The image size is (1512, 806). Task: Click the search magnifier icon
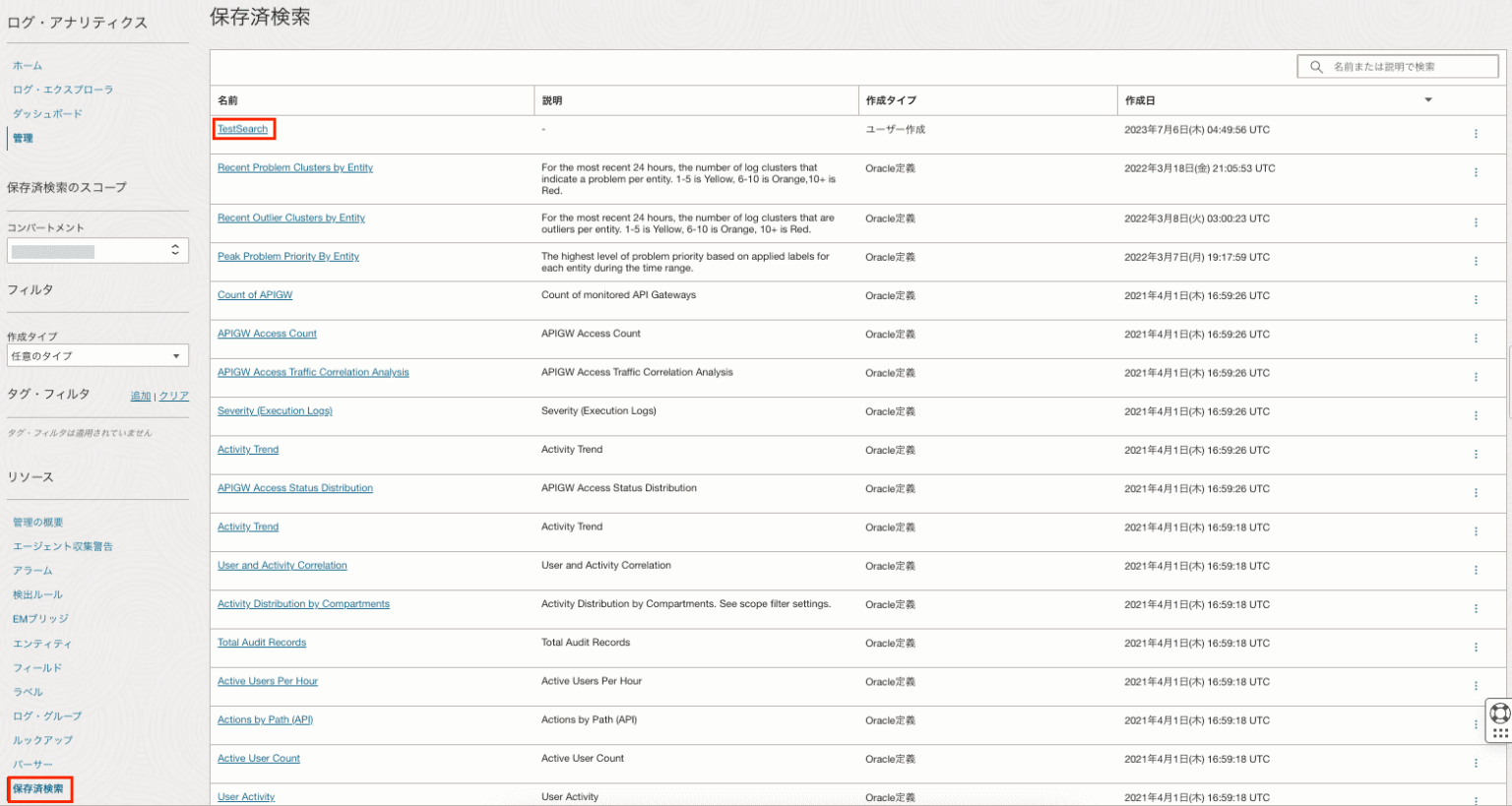[1316, 67]
